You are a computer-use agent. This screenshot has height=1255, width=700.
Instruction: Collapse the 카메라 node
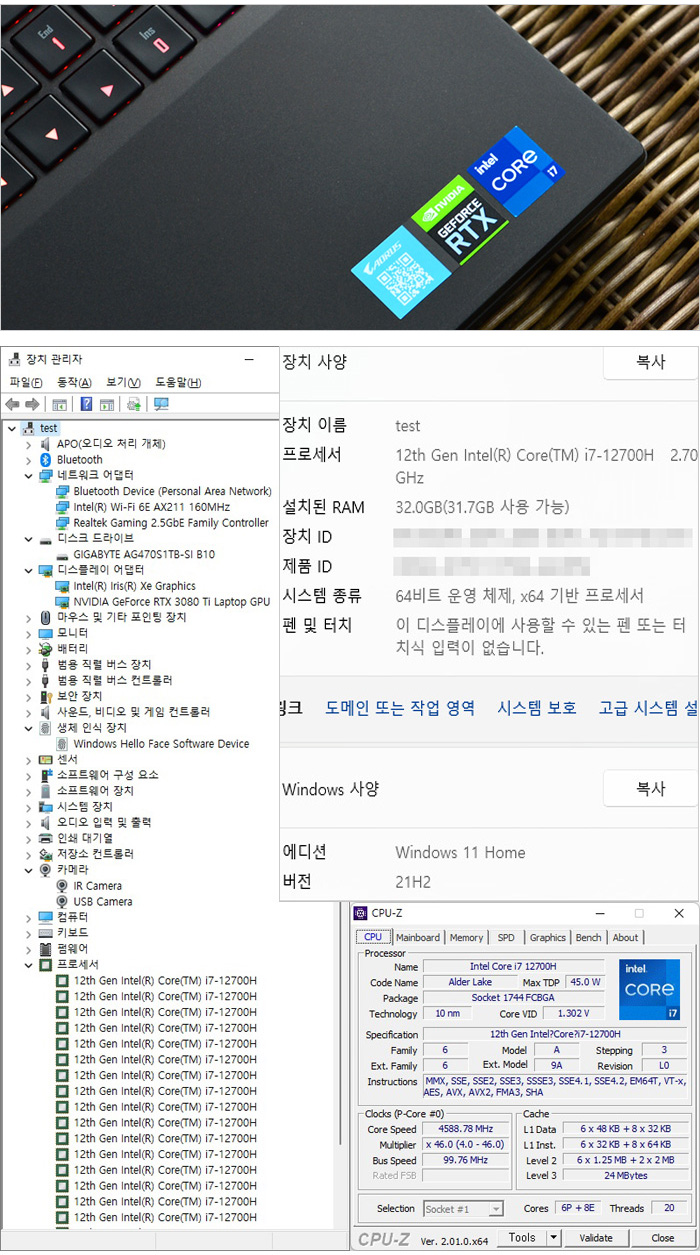(28, 870)
